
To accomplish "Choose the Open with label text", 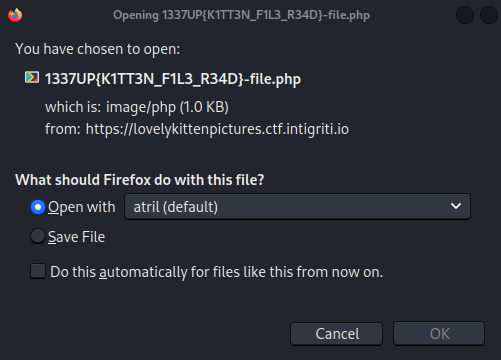I will click(82, 207).
